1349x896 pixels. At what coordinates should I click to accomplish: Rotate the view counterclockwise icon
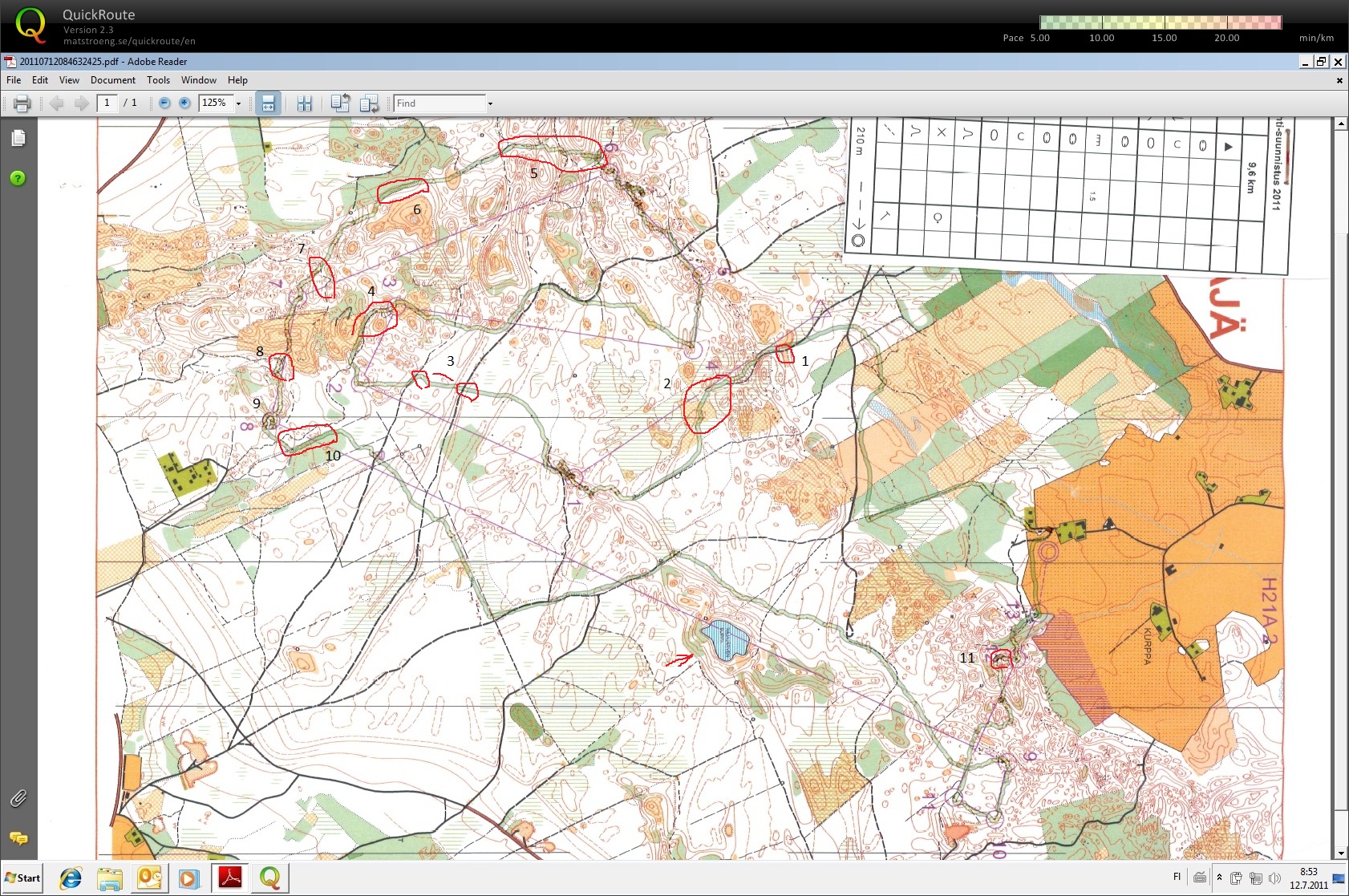[340, 103]
